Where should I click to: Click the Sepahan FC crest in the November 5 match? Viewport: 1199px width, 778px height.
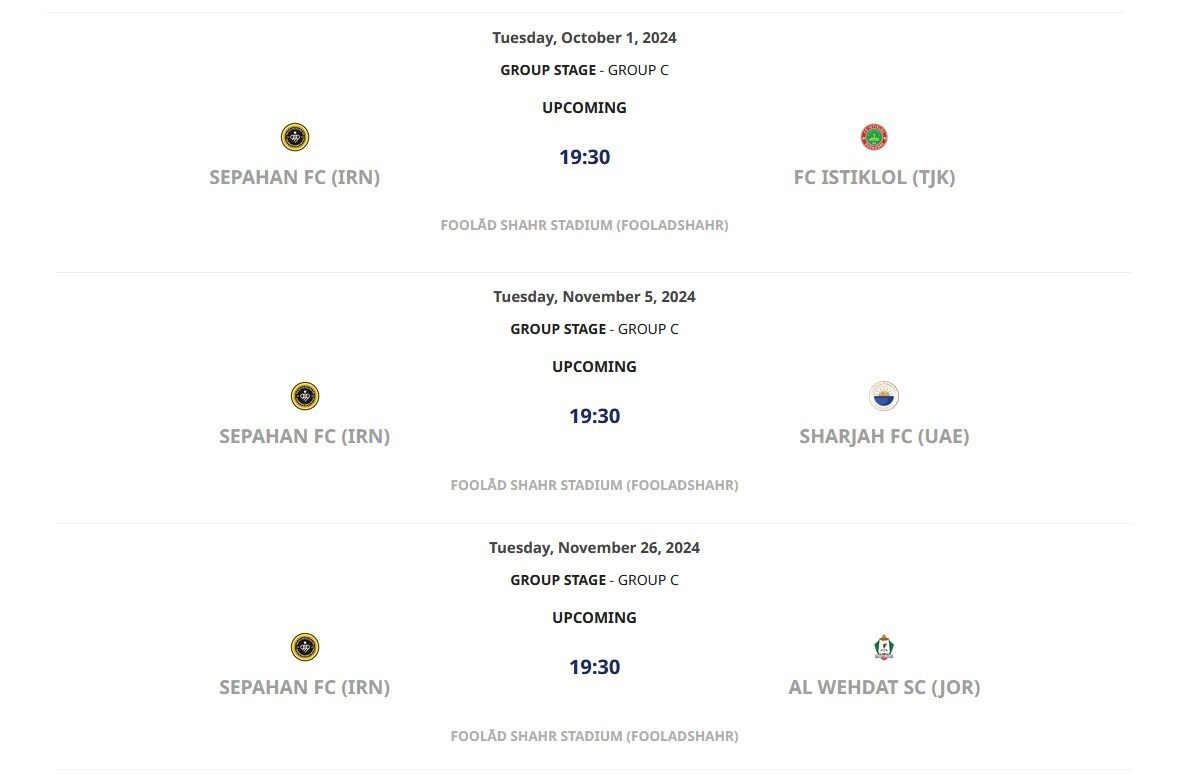(x=305, y=396)
